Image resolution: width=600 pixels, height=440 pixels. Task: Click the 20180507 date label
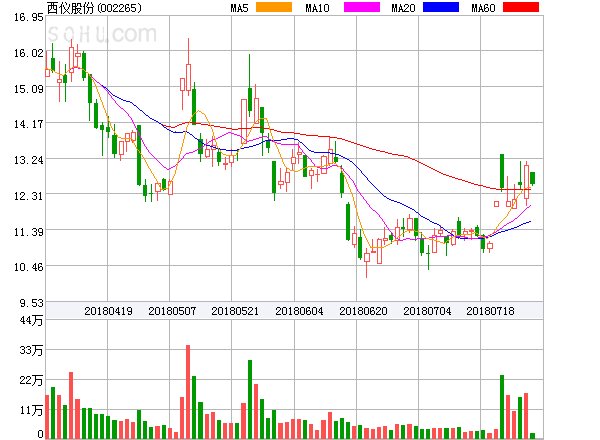[x=172, y=311]
